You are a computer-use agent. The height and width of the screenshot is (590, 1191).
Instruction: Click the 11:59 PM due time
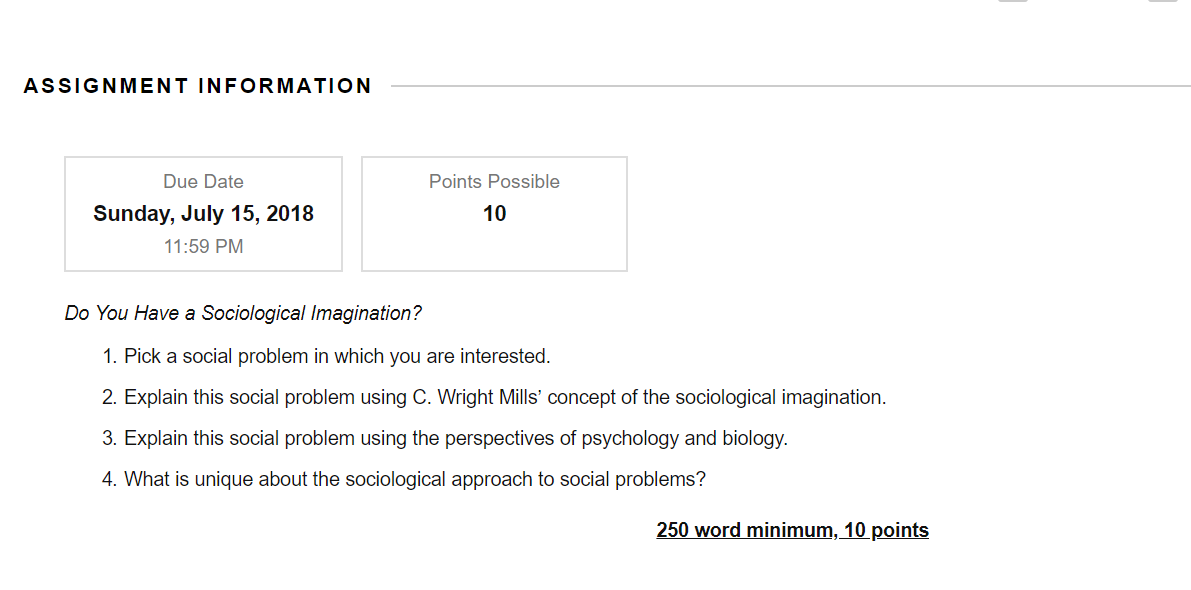click(x=204, y=247)
